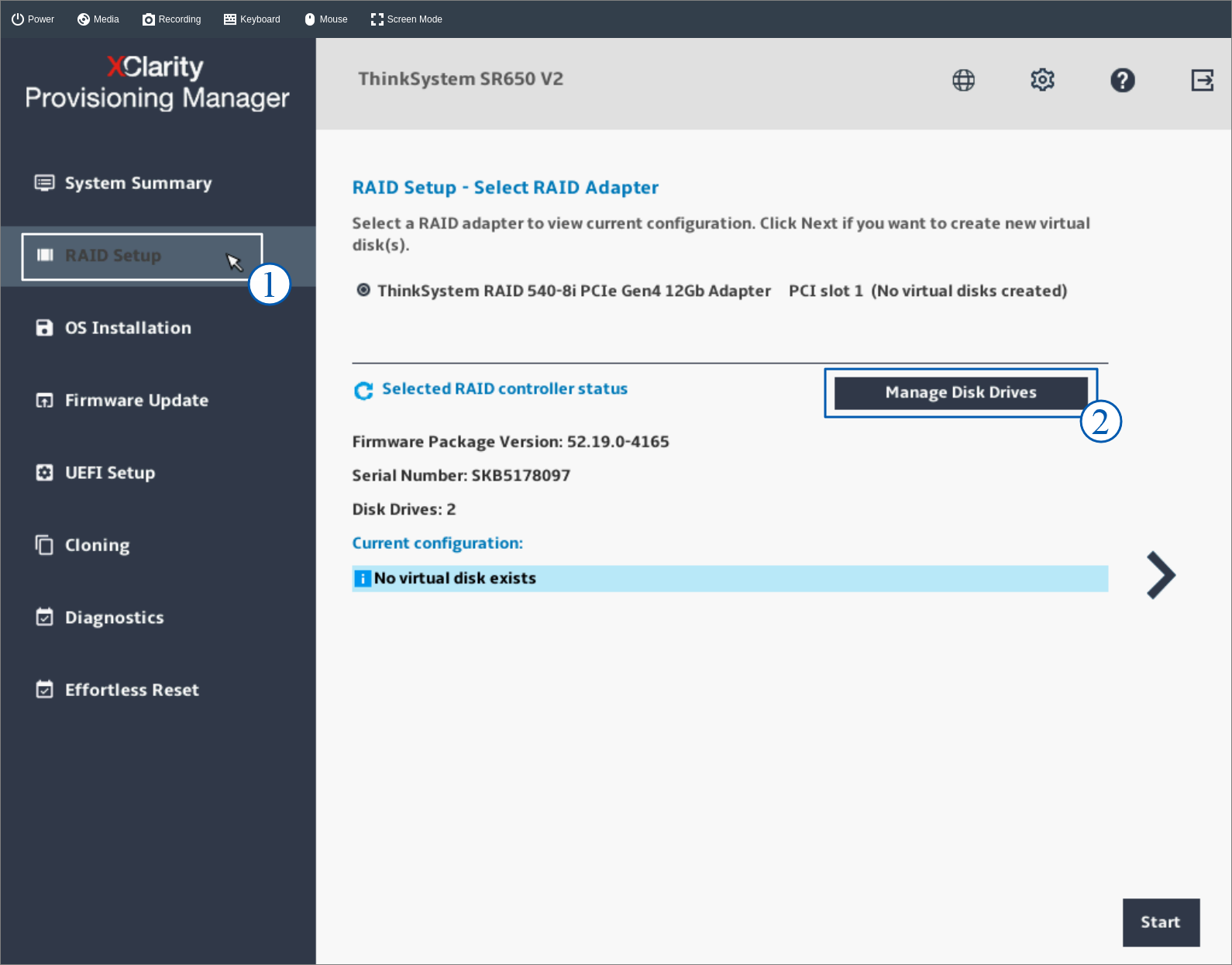Click the RAID Setup sidebar icon
The width and height of the screenshot is (1232, 965).
[45, 255]
